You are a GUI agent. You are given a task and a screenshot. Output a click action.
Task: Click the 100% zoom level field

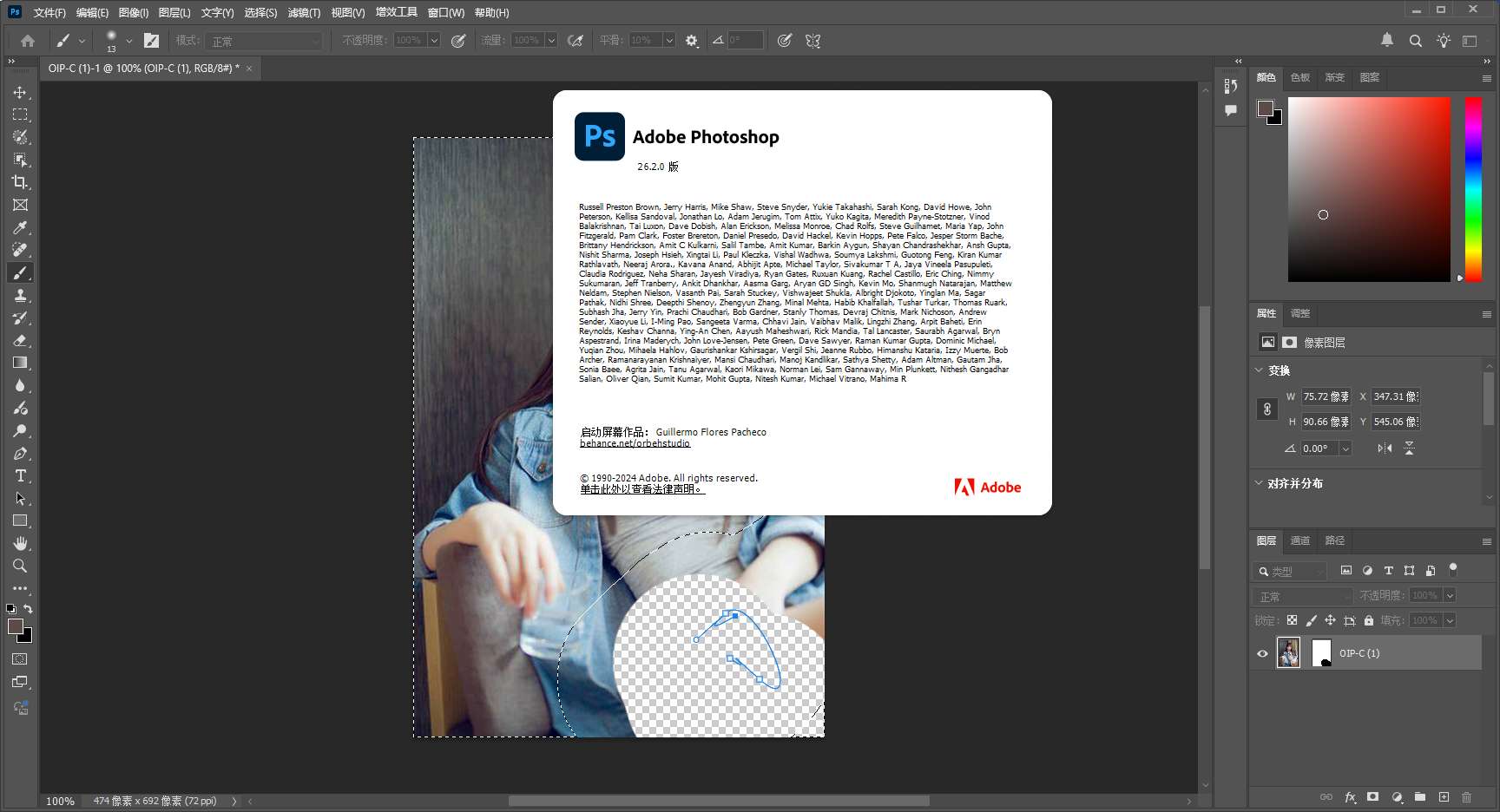point(60,801)
